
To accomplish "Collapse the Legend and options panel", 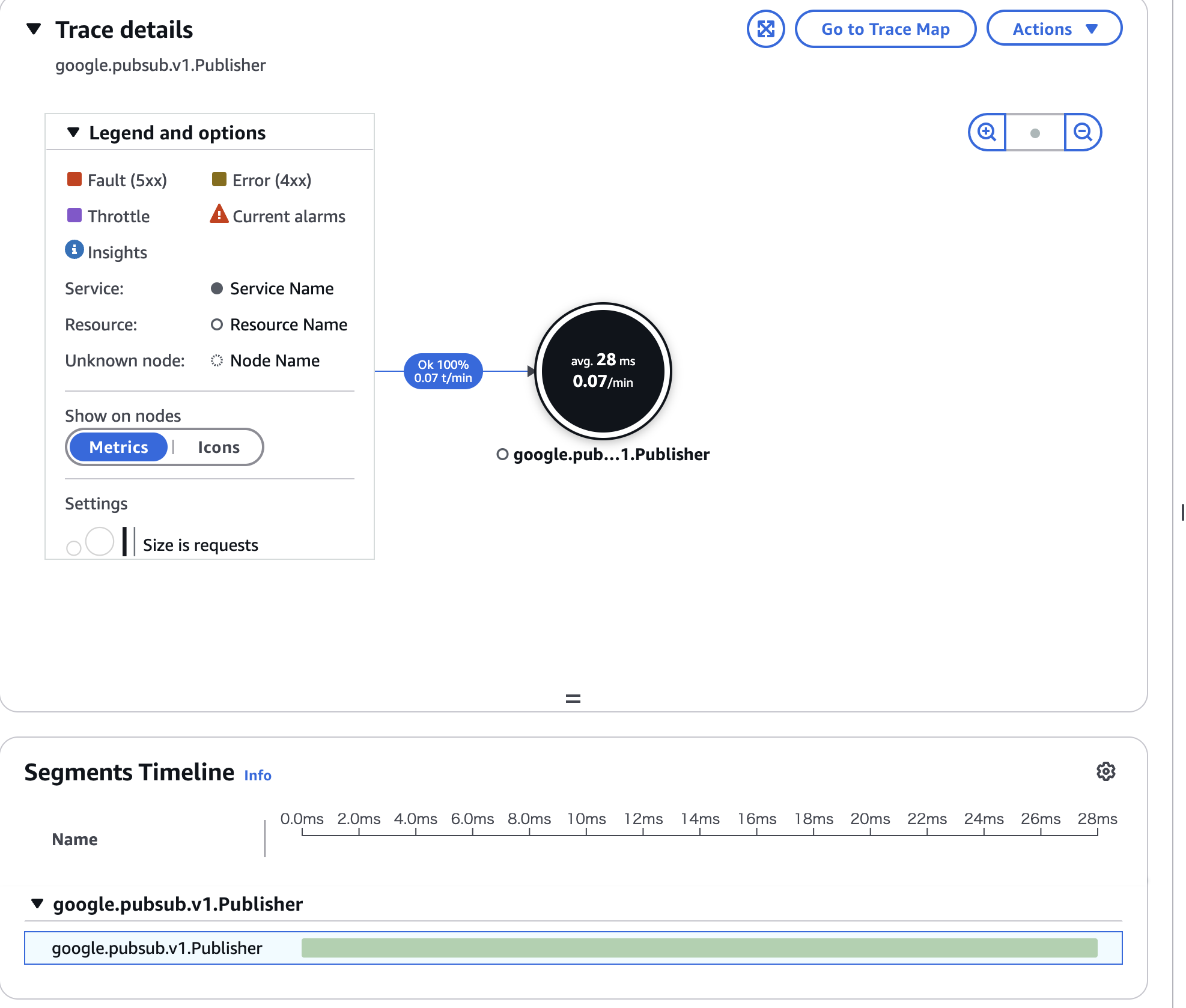I will 73,132.
